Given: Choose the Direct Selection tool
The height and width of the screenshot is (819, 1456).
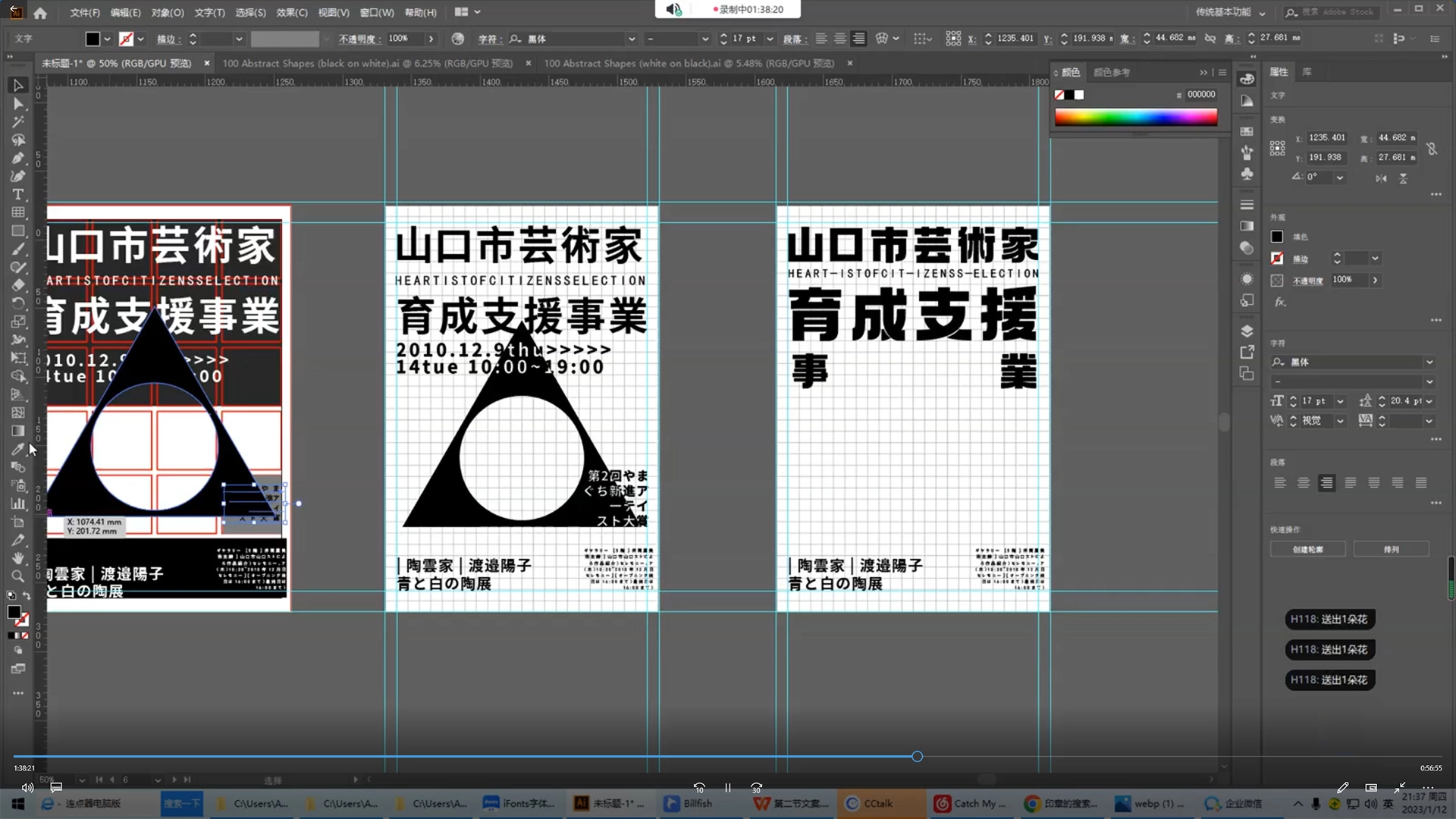Looking at the screenshot, I should (18, 103).
